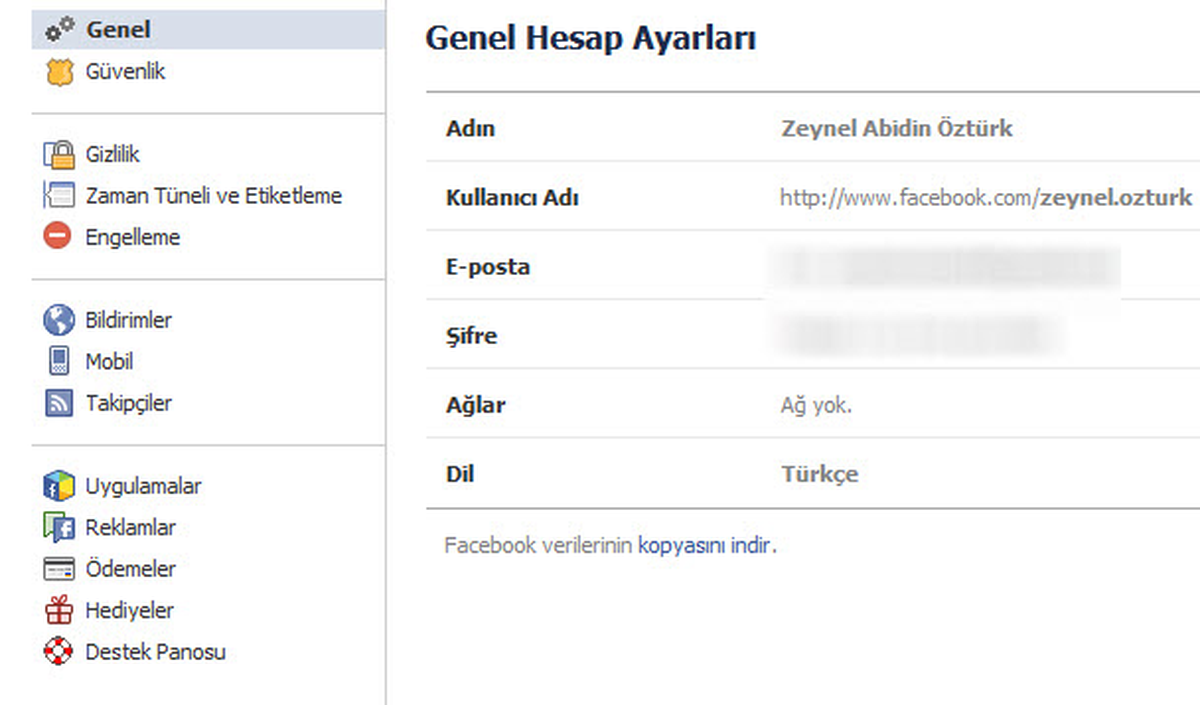Click the lifebuoy icon beside Destek Panosu

pyautogui.click(x=59, y=652)
